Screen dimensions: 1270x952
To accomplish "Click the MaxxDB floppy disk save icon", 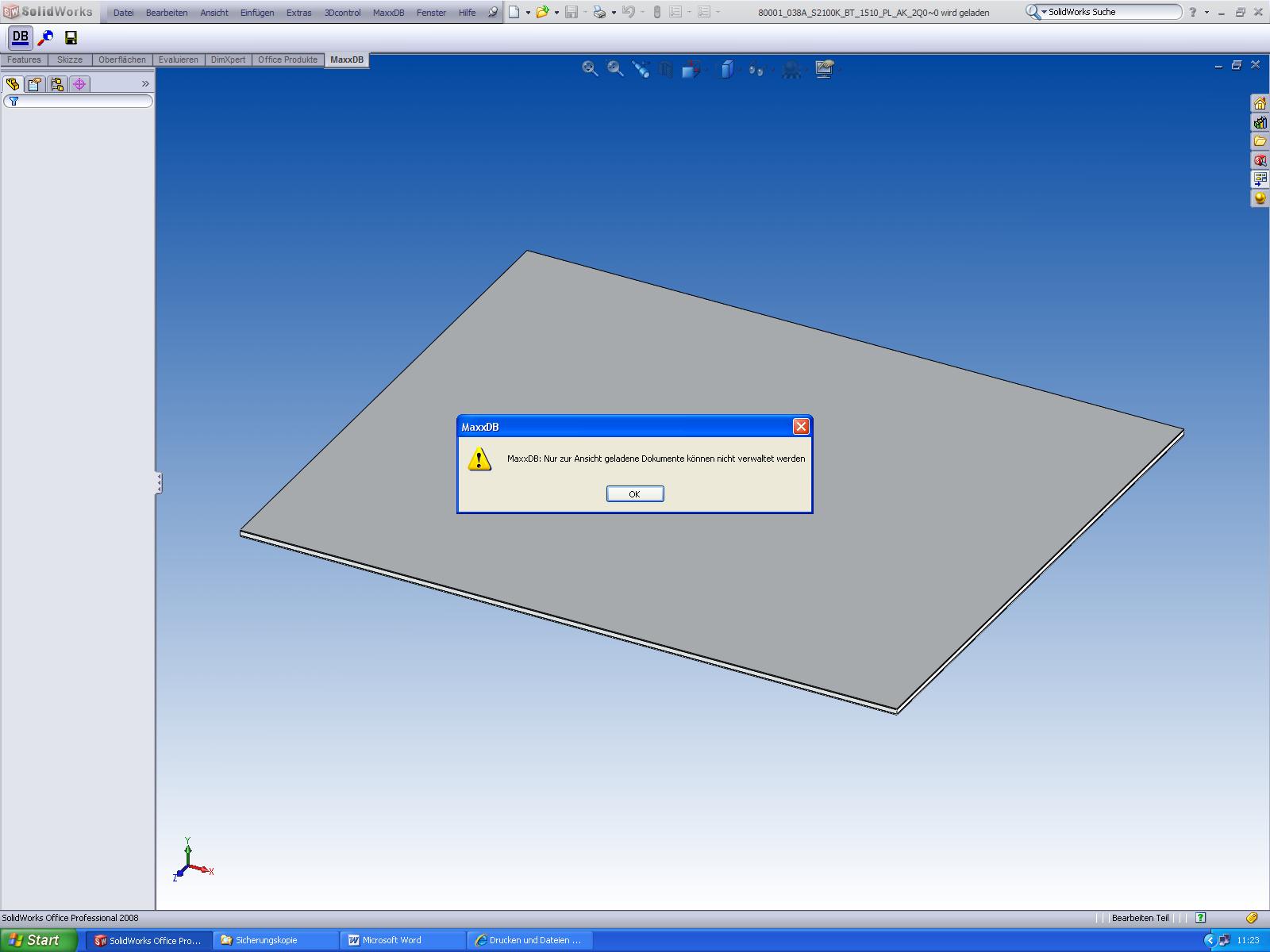I will click(x=71, y=37).
